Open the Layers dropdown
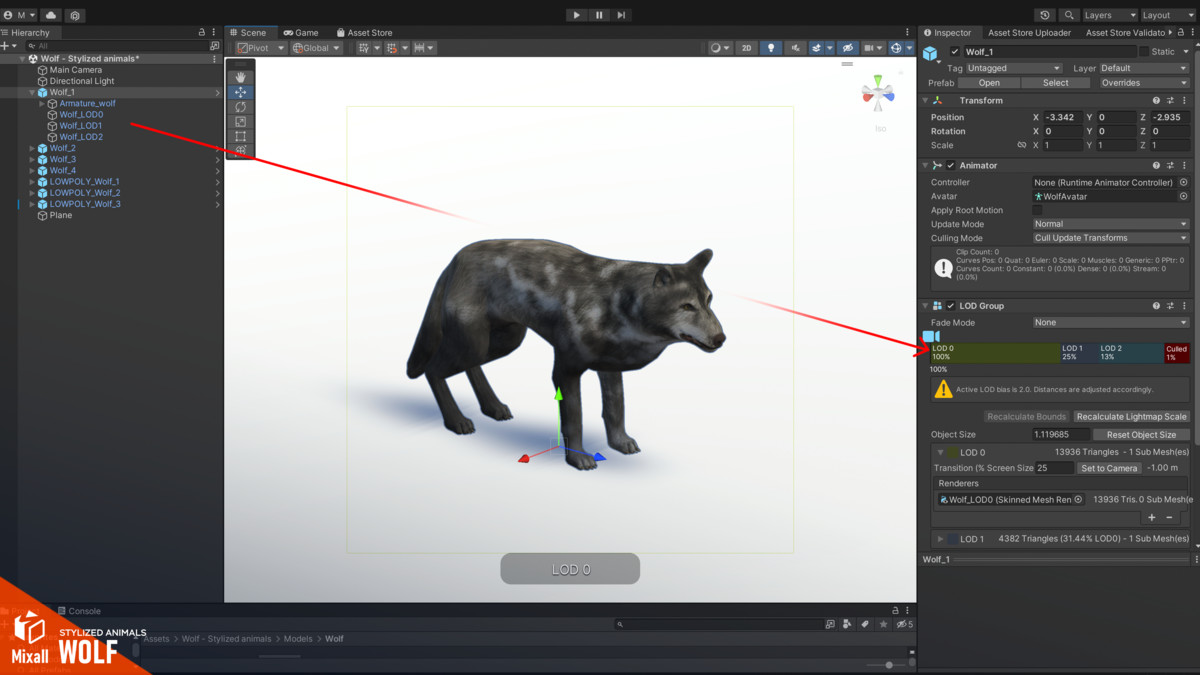Screen dimensions: 1200x675 click(x=1110, y=15)
